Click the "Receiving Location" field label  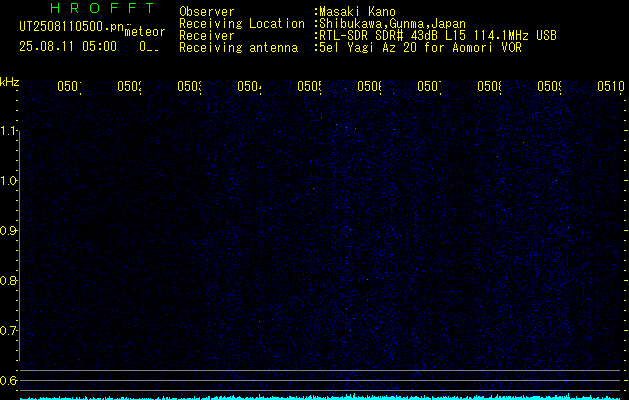click(x=242, y=24)
